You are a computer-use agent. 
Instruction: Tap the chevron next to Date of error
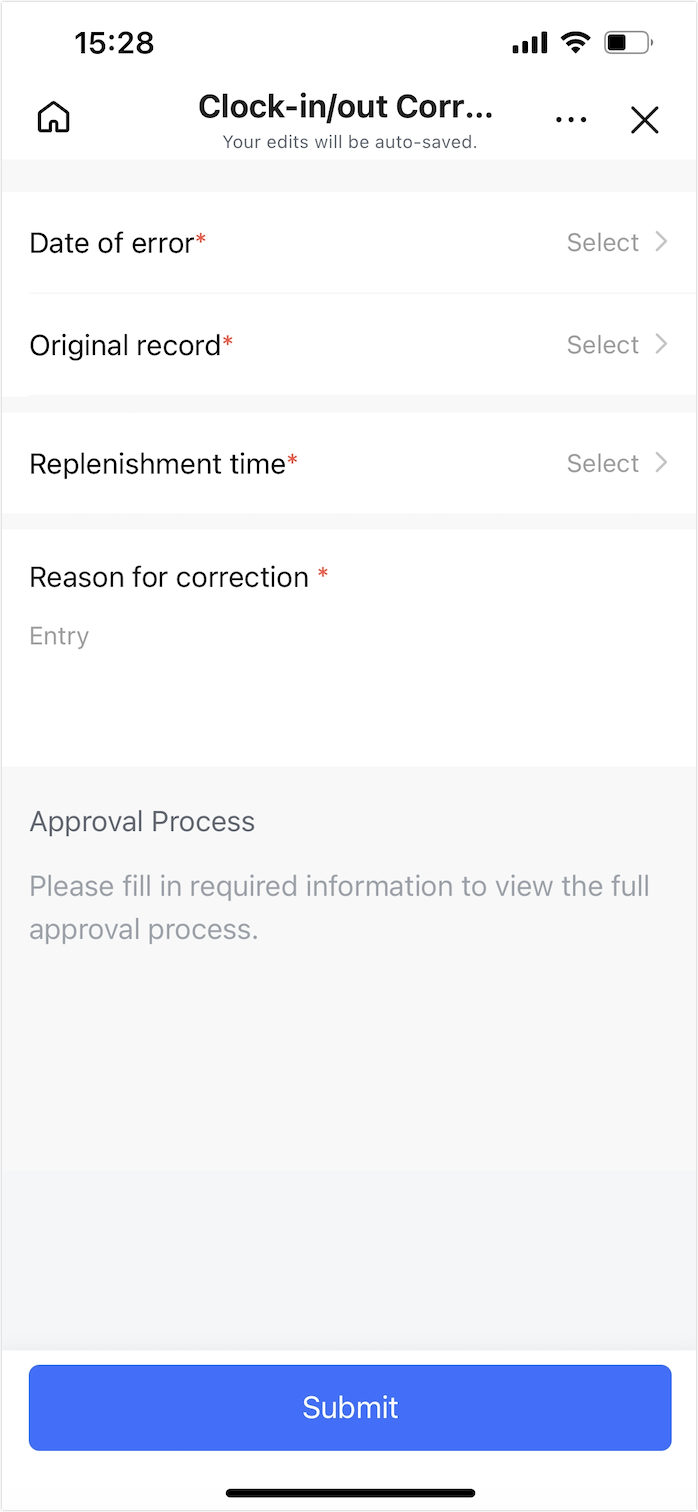[x=661, y=242]
